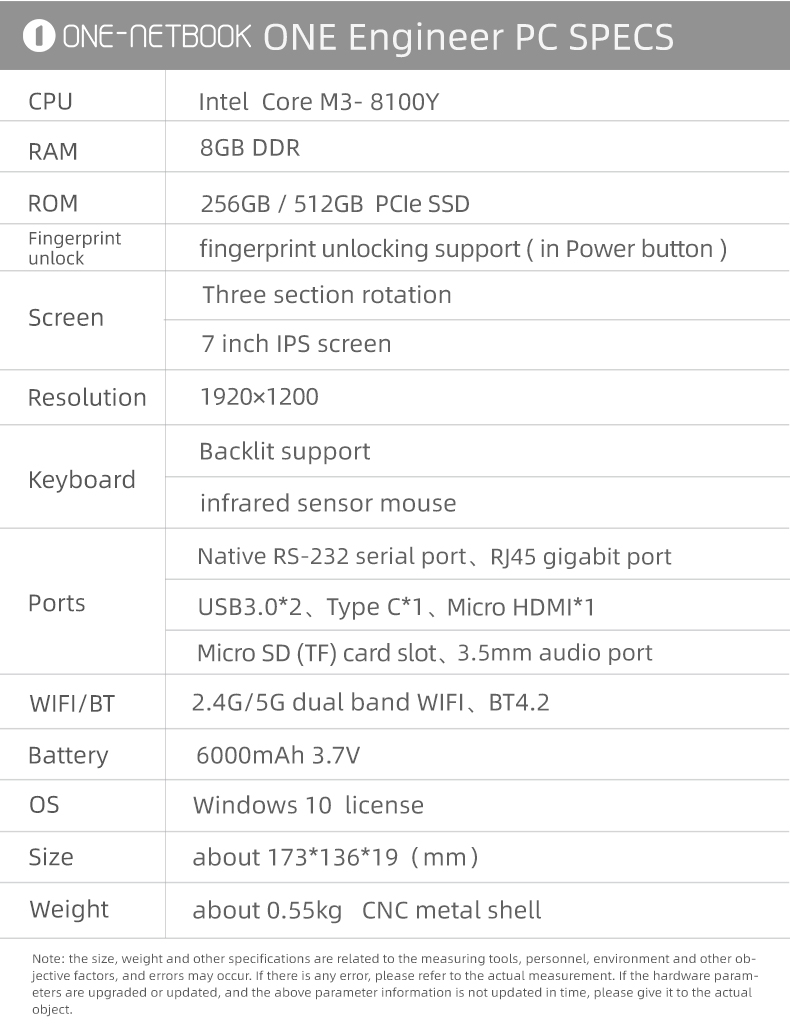Click the 6000mAh 3.7V battery value
Viewport: 790px width, 1027px height.
pos(277,755)
